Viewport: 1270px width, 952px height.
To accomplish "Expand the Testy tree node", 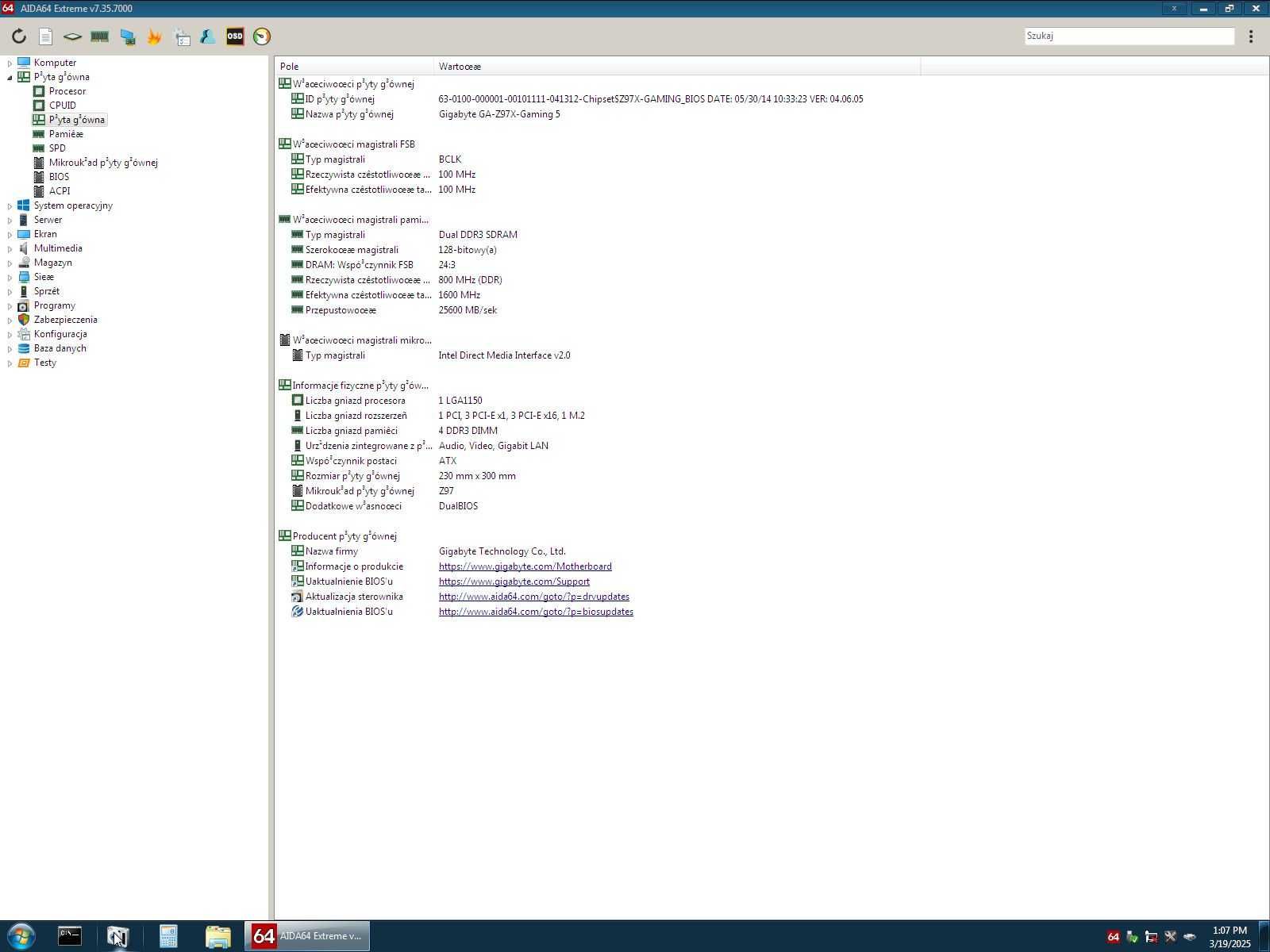I will tap(10, 363).
